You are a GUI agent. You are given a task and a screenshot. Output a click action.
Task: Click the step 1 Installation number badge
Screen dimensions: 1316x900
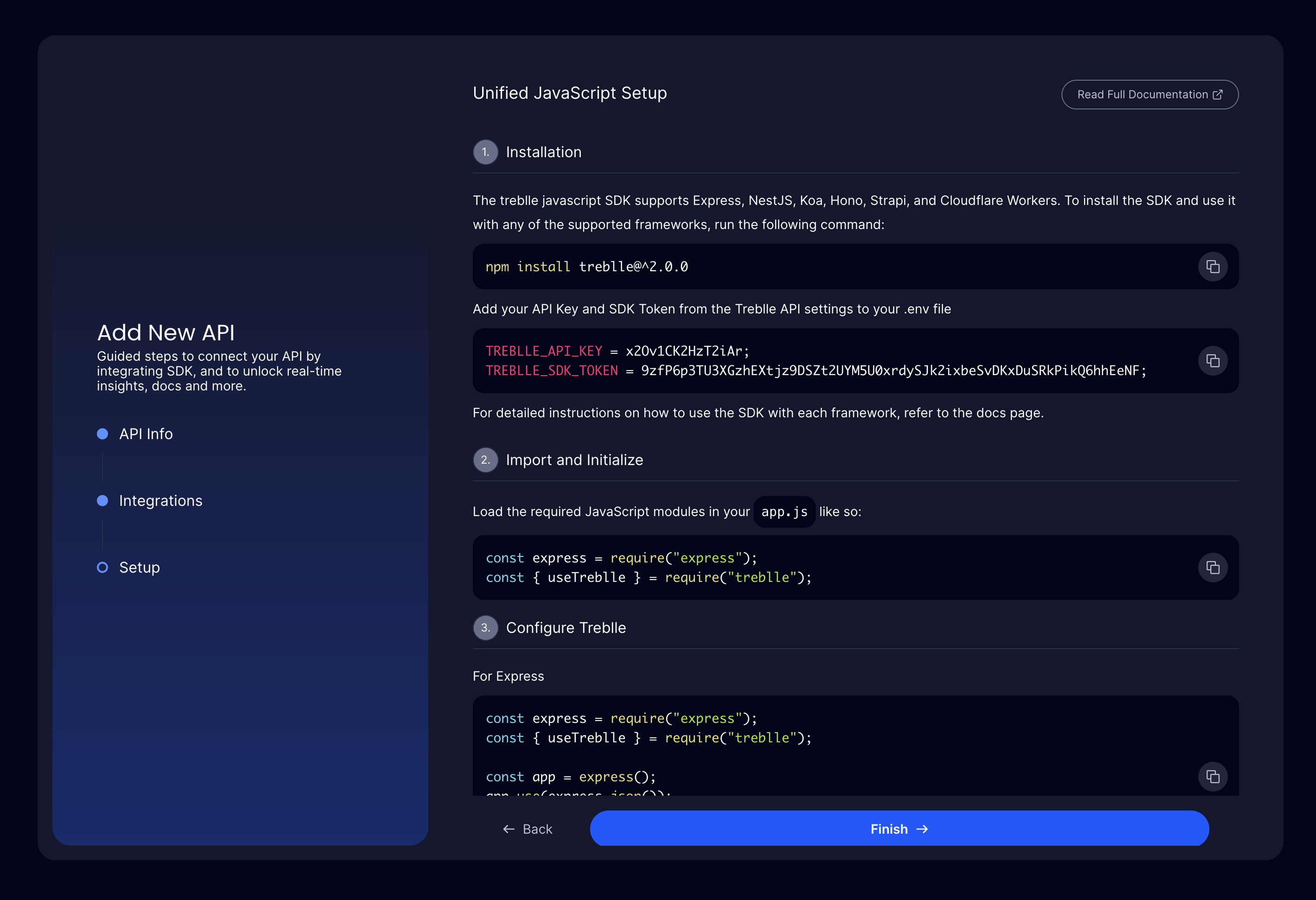point(485,153)
